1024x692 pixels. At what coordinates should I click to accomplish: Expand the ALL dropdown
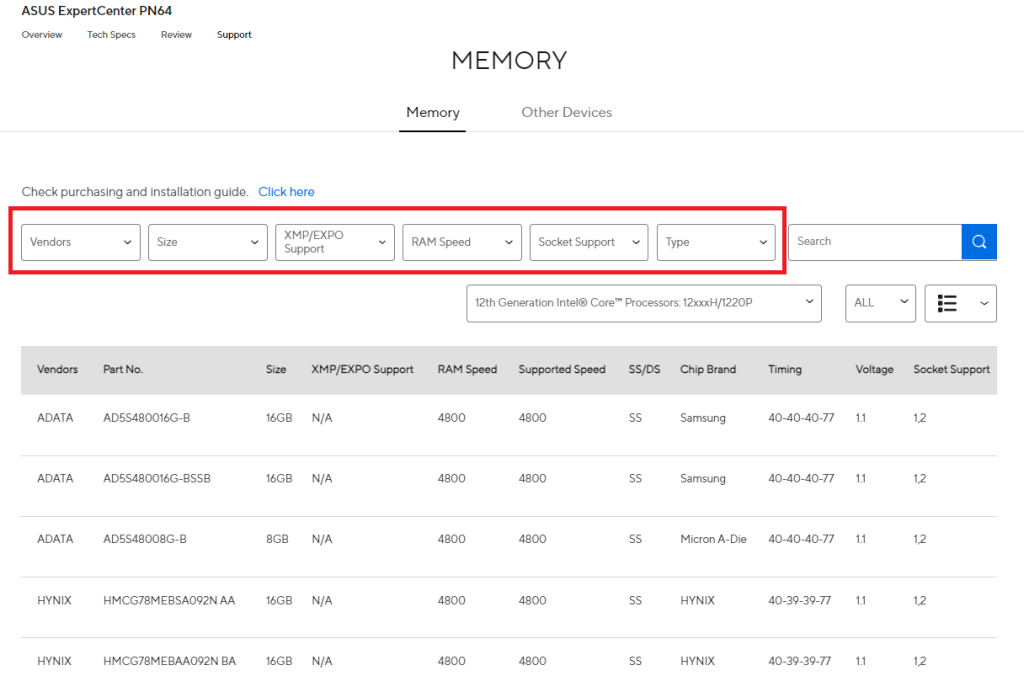point(880,303)
